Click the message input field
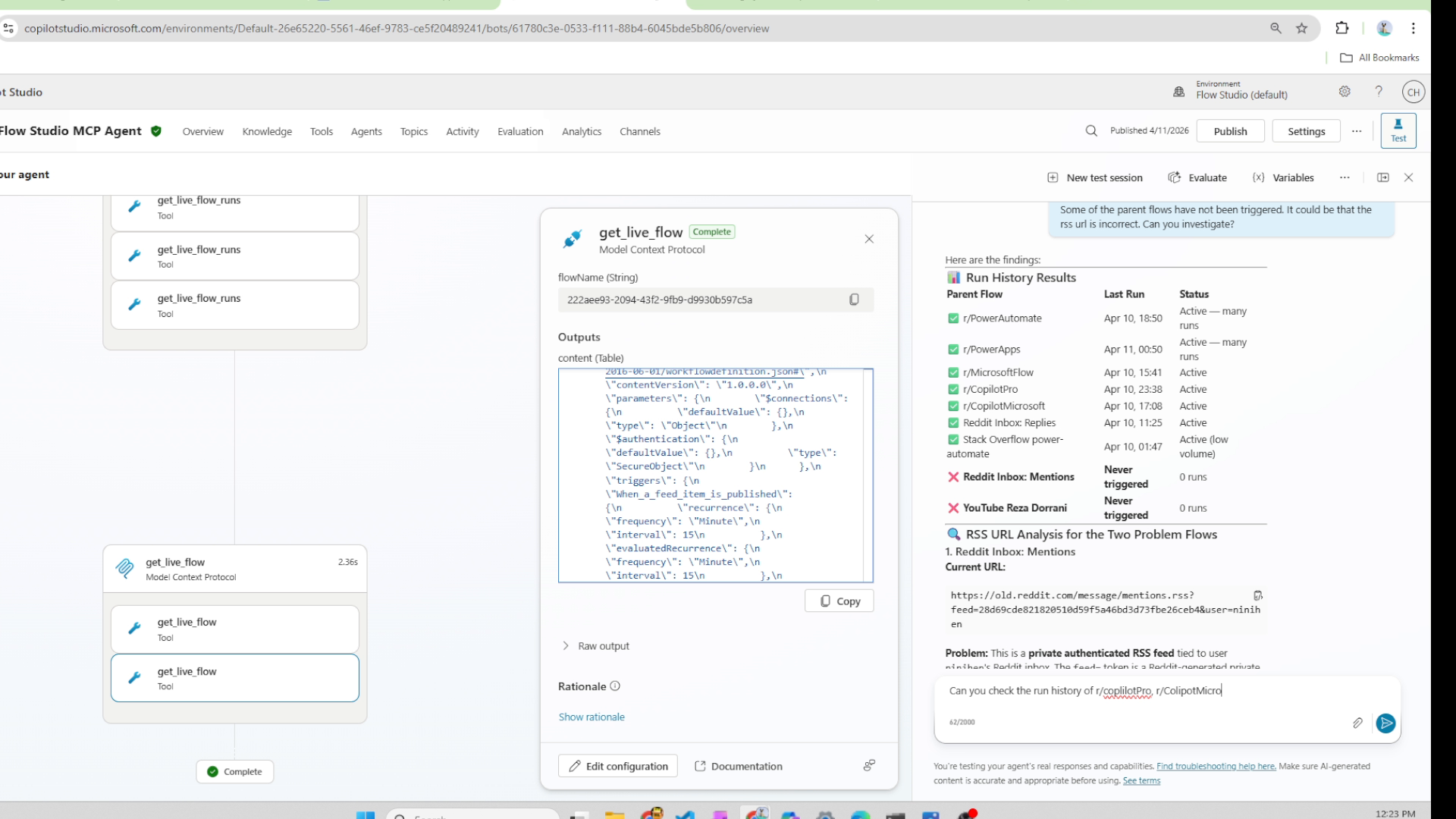 (x=1137, y=691)
